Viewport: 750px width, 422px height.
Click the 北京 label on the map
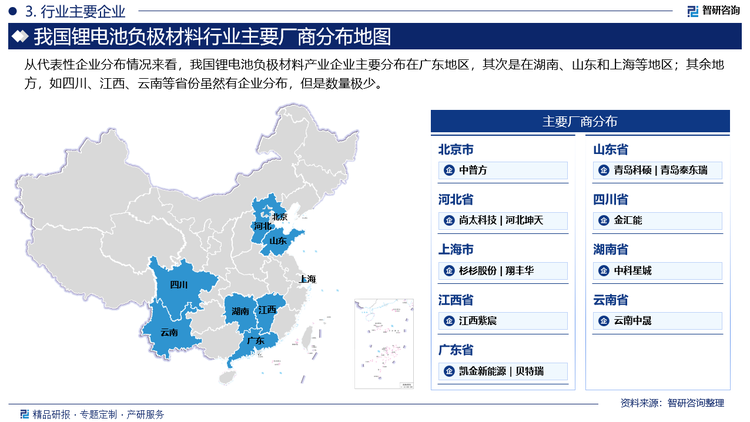pyautogui.click(x=280, y=217)
